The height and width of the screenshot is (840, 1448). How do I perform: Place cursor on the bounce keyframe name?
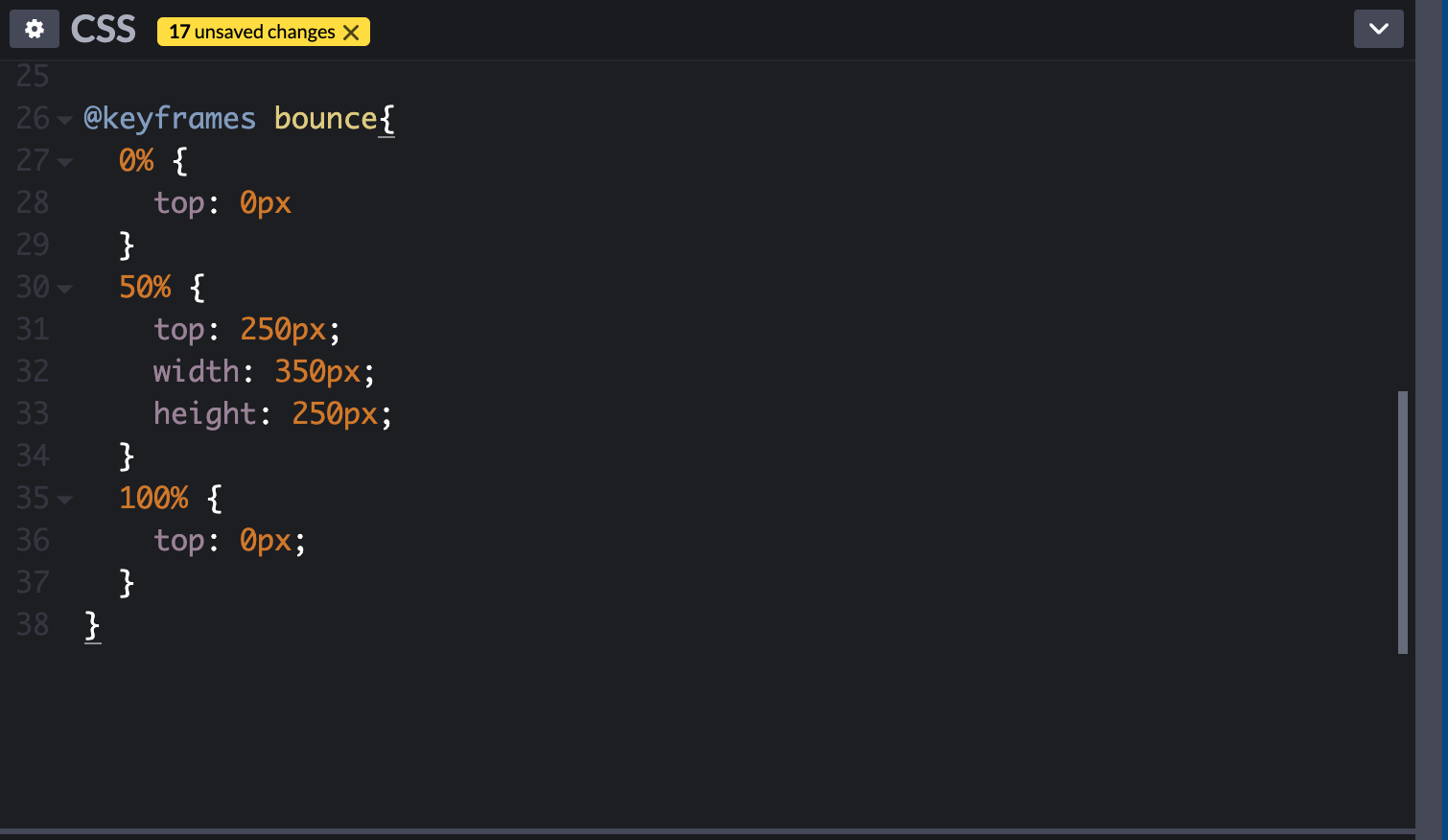click(324, 117)
